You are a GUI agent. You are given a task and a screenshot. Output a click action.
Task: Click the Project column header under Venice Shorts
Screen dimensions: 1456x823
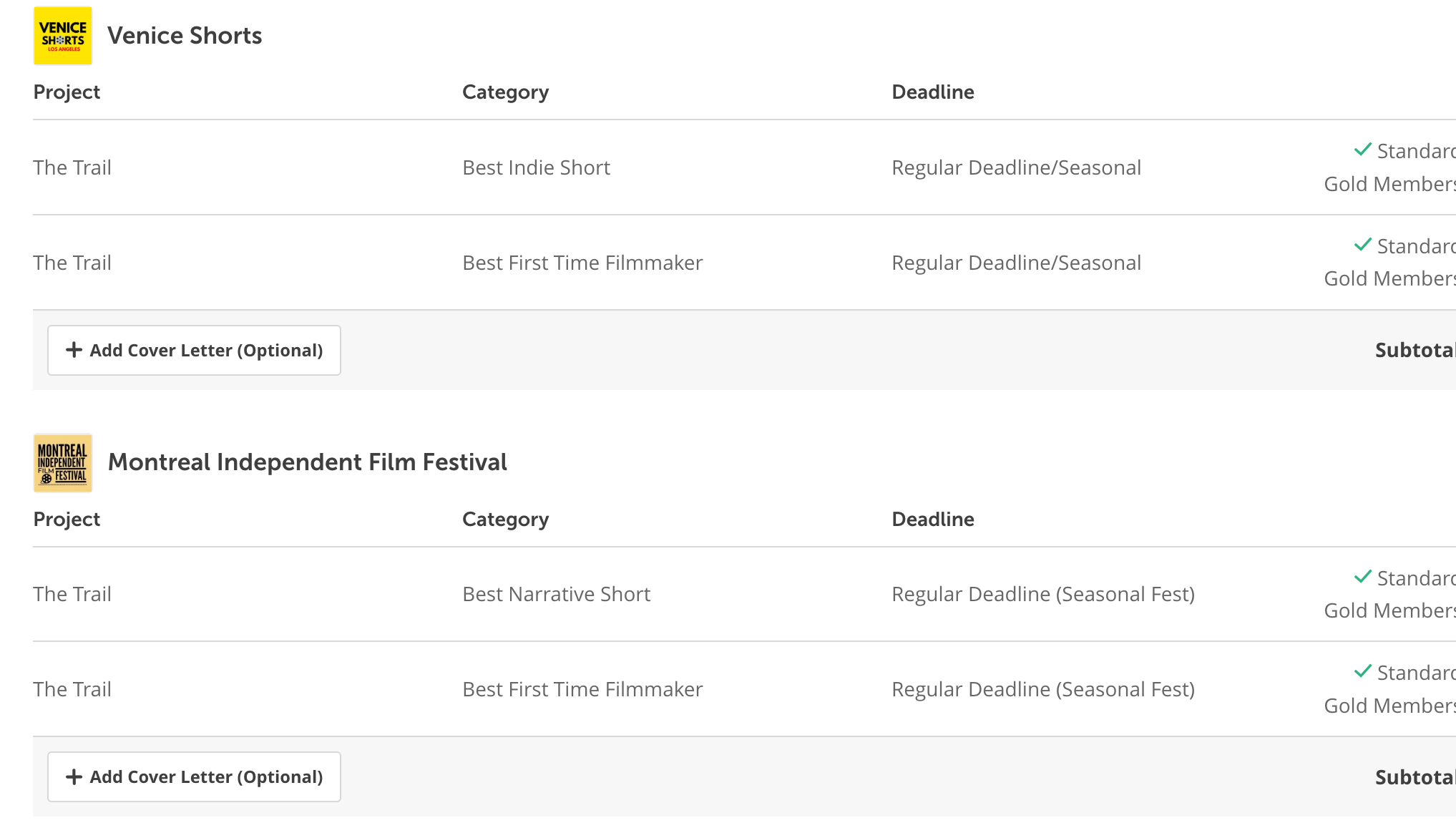[67, 92]
